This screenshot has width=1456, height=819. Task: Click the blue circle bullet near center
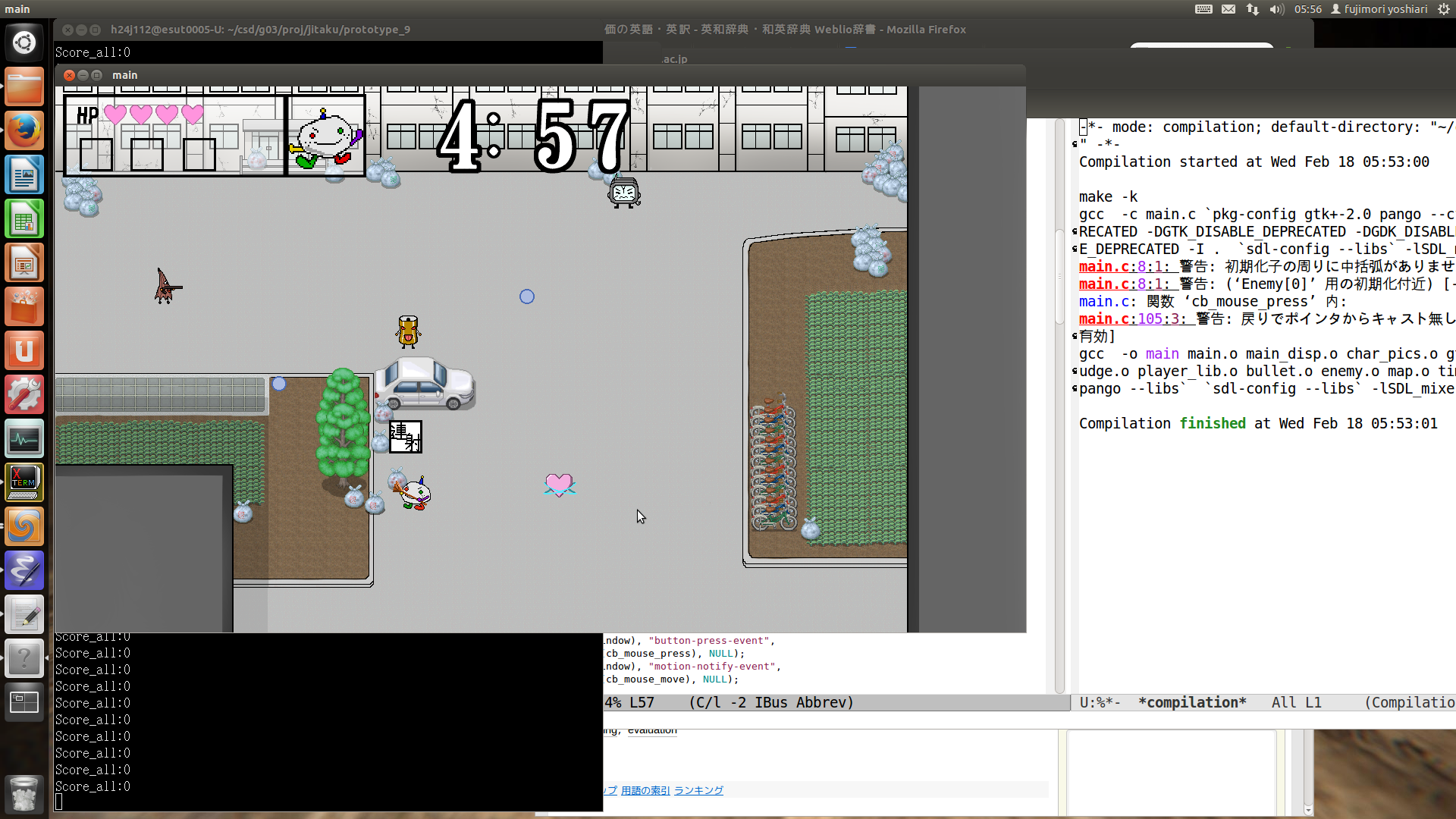[x=527, y=297]
